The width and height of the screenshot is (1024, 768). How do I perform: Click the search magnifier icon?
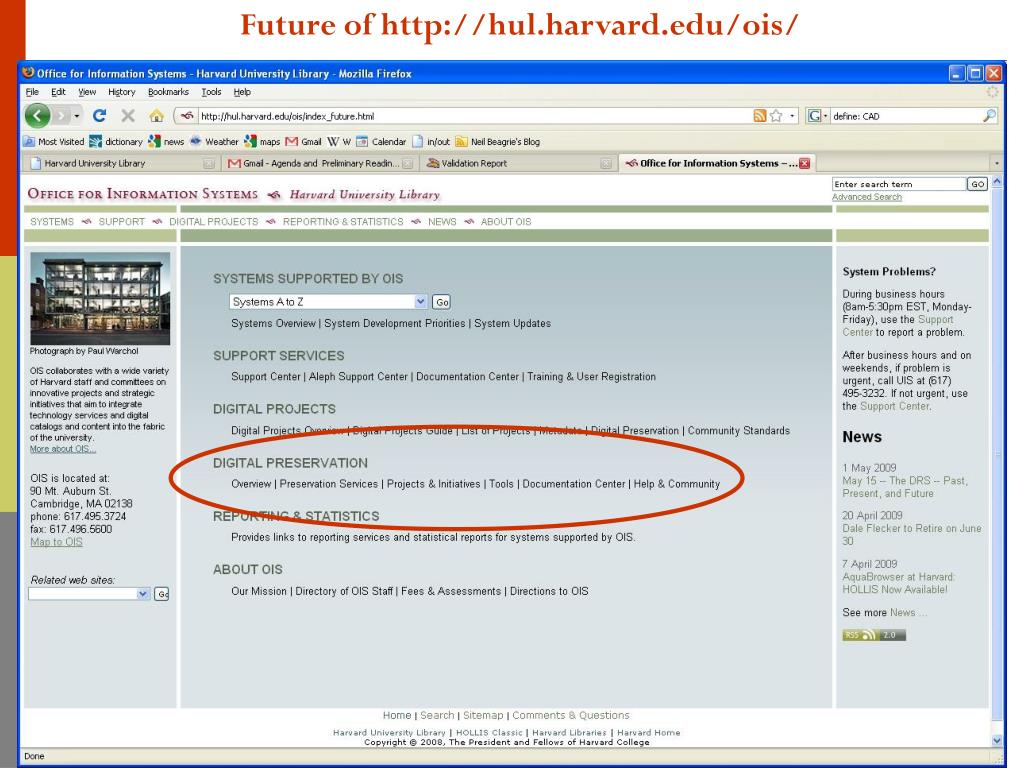tap(989, 116)
